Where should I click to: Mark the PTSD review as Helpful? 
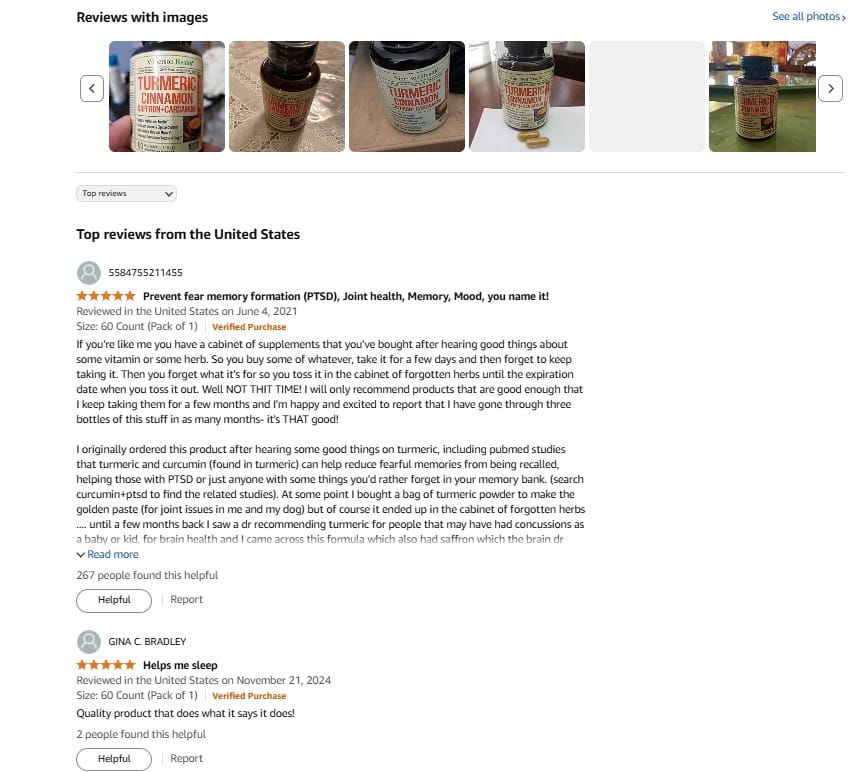coord(114,600)
